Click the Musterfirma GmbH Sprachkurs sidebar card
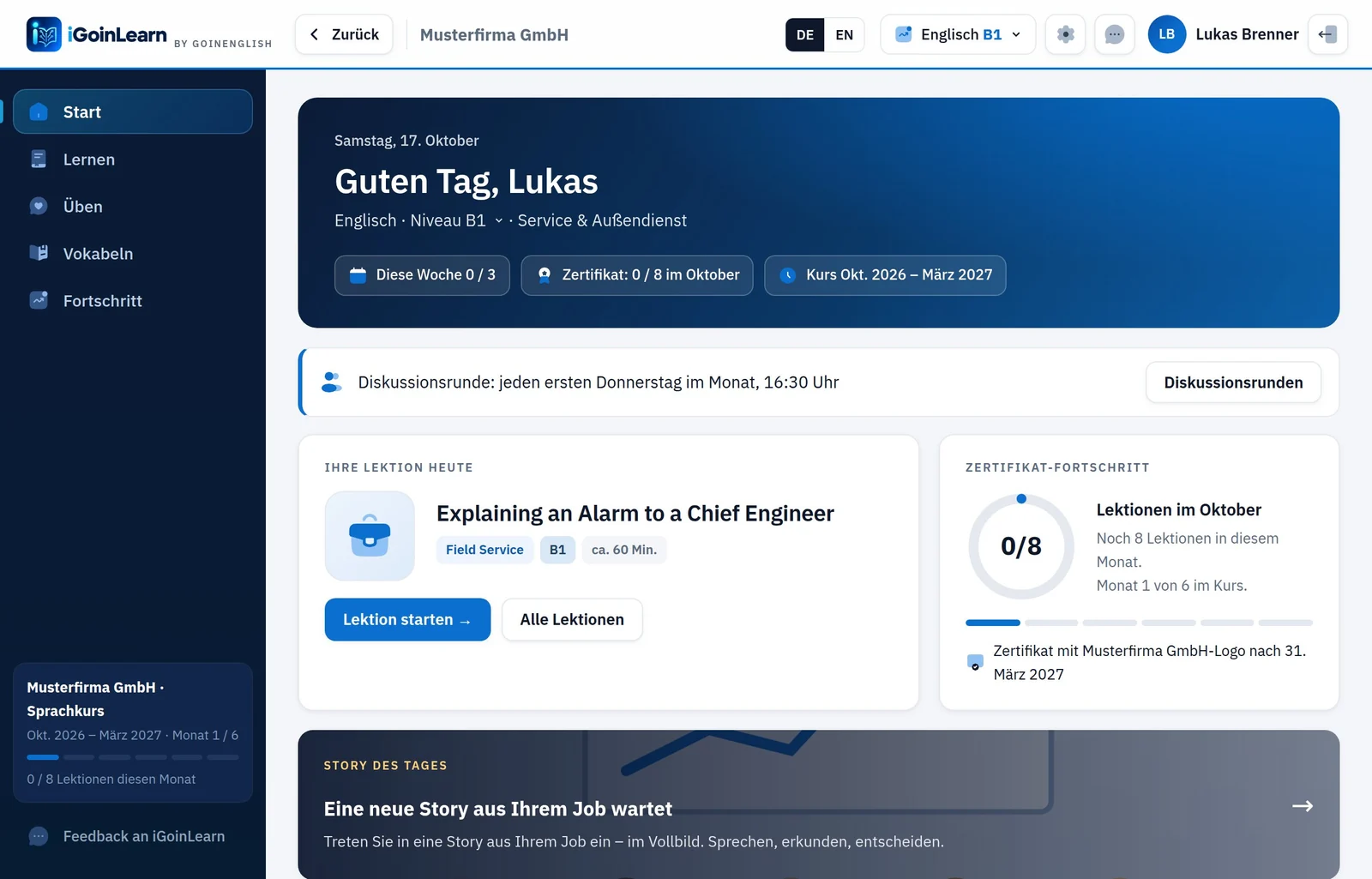 pos(133,732)
